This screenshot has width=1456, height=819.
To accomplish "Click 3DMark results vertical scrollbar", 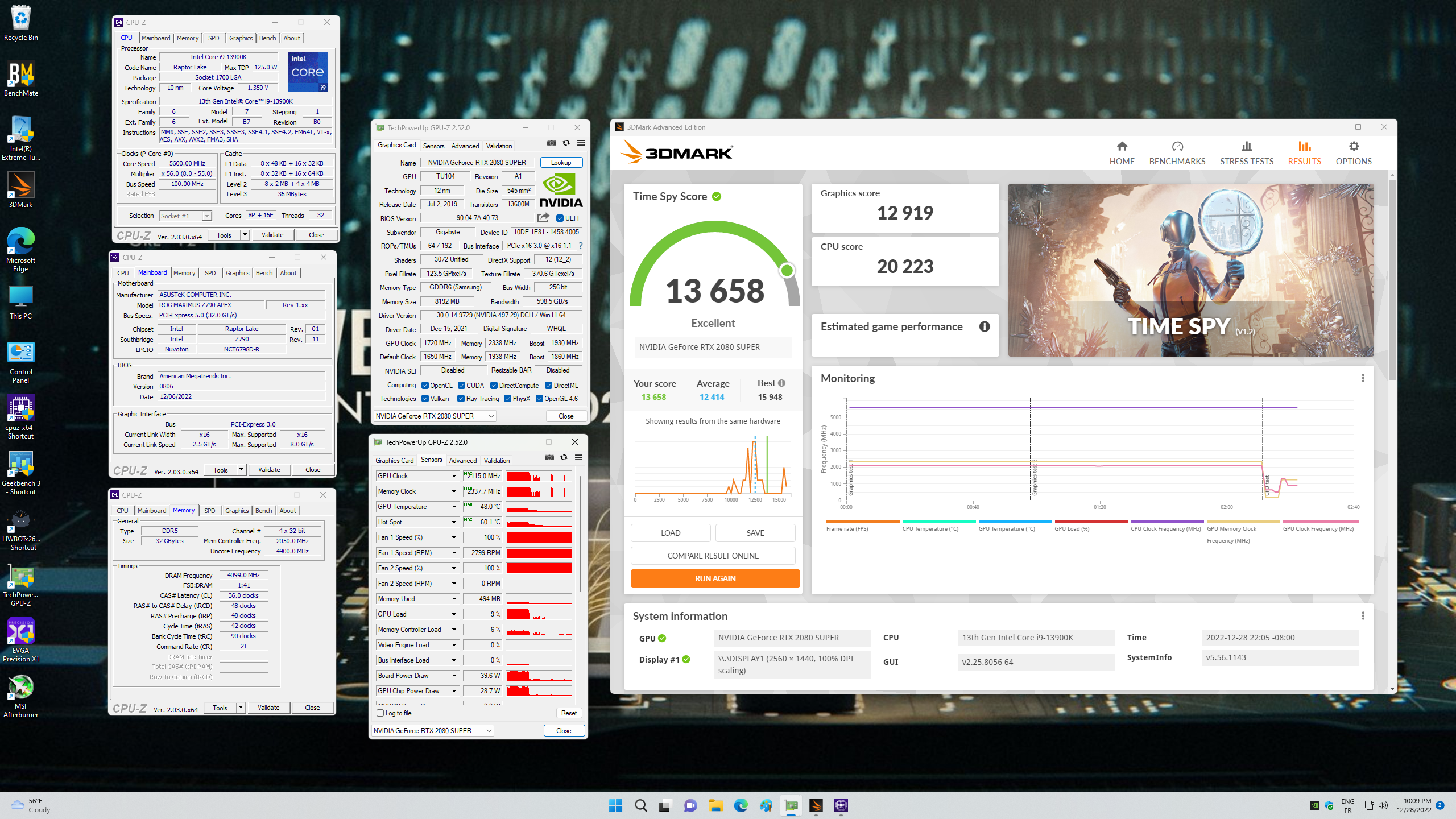I will [x=1392, y=279].
